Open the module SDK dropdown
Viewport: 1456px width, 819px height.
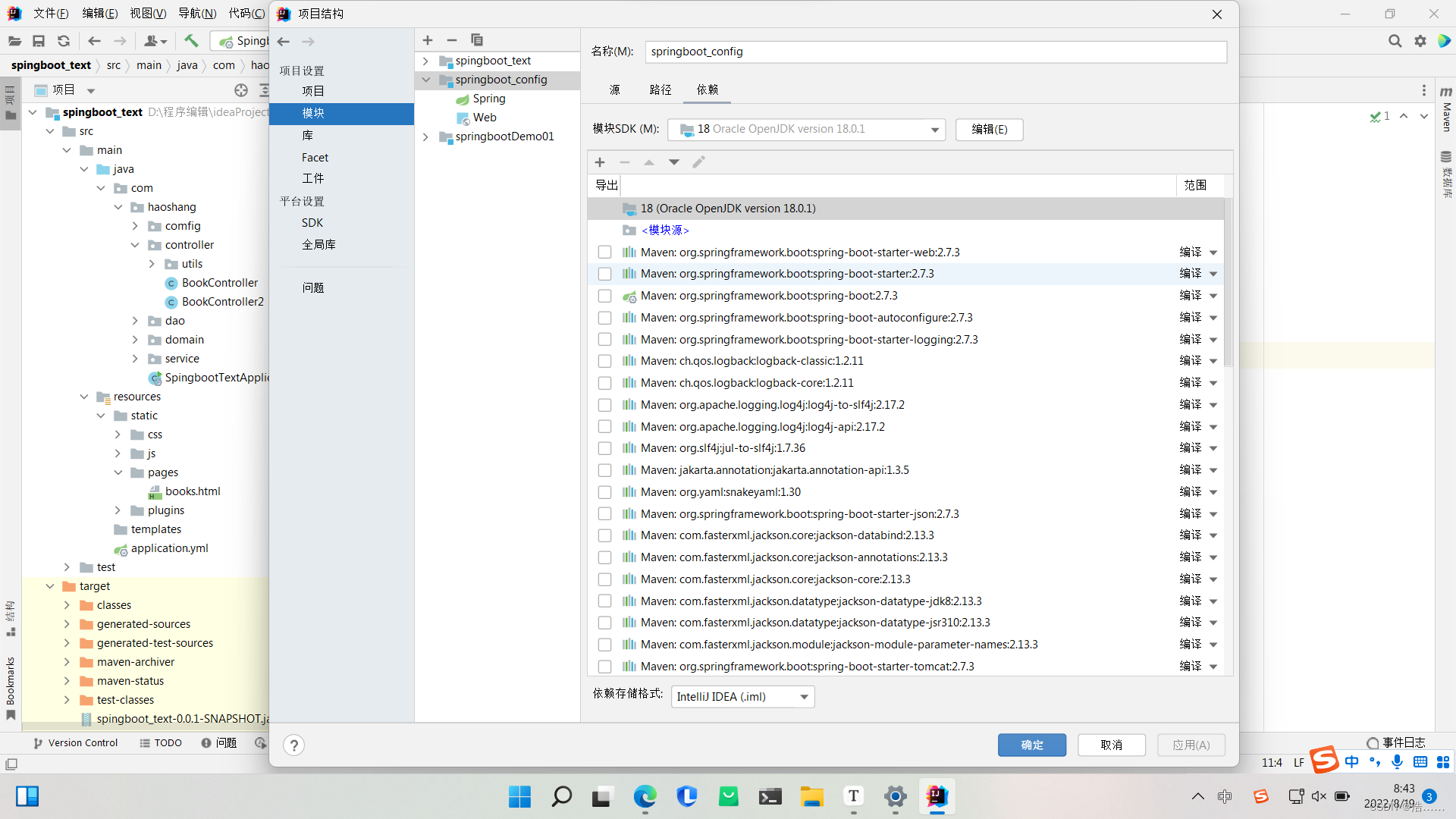[x=806, y=130]
